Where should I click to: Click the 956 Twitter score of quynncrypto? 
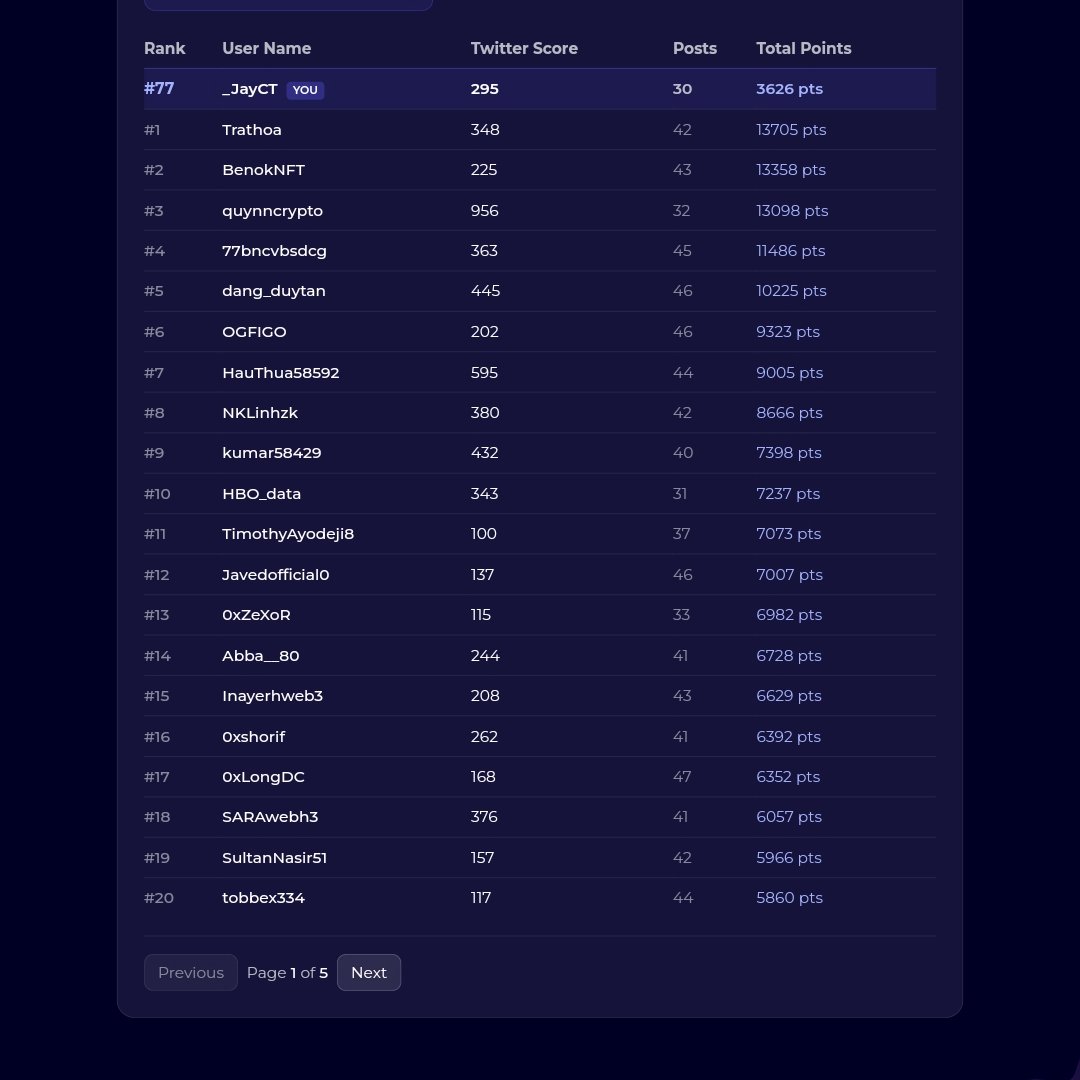coord(484,211)
